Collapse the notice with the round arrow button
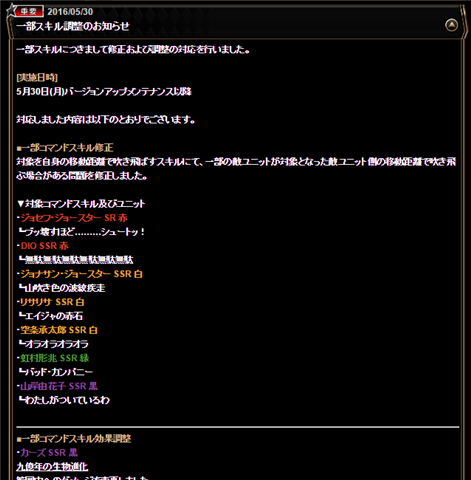This screenshot has width=471, height=480. (451, 25)
